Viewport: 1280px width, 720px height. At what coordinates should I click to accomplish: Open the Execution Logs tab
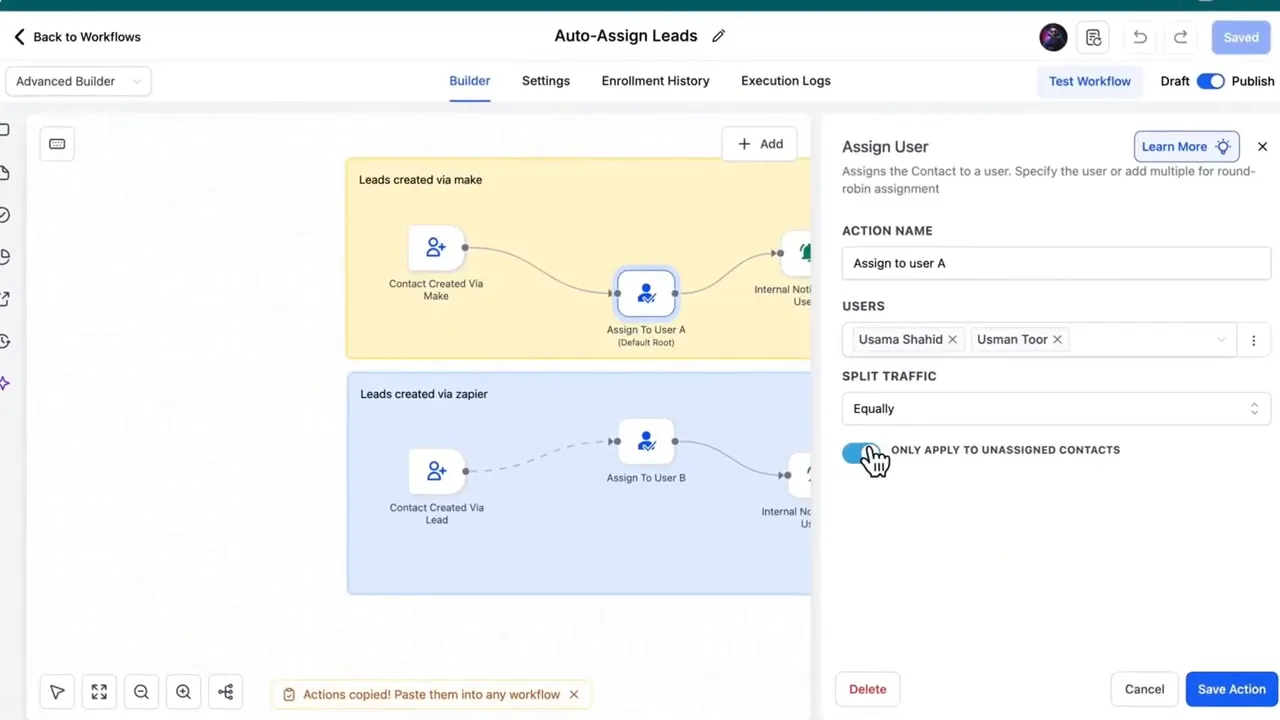[786, 81]
